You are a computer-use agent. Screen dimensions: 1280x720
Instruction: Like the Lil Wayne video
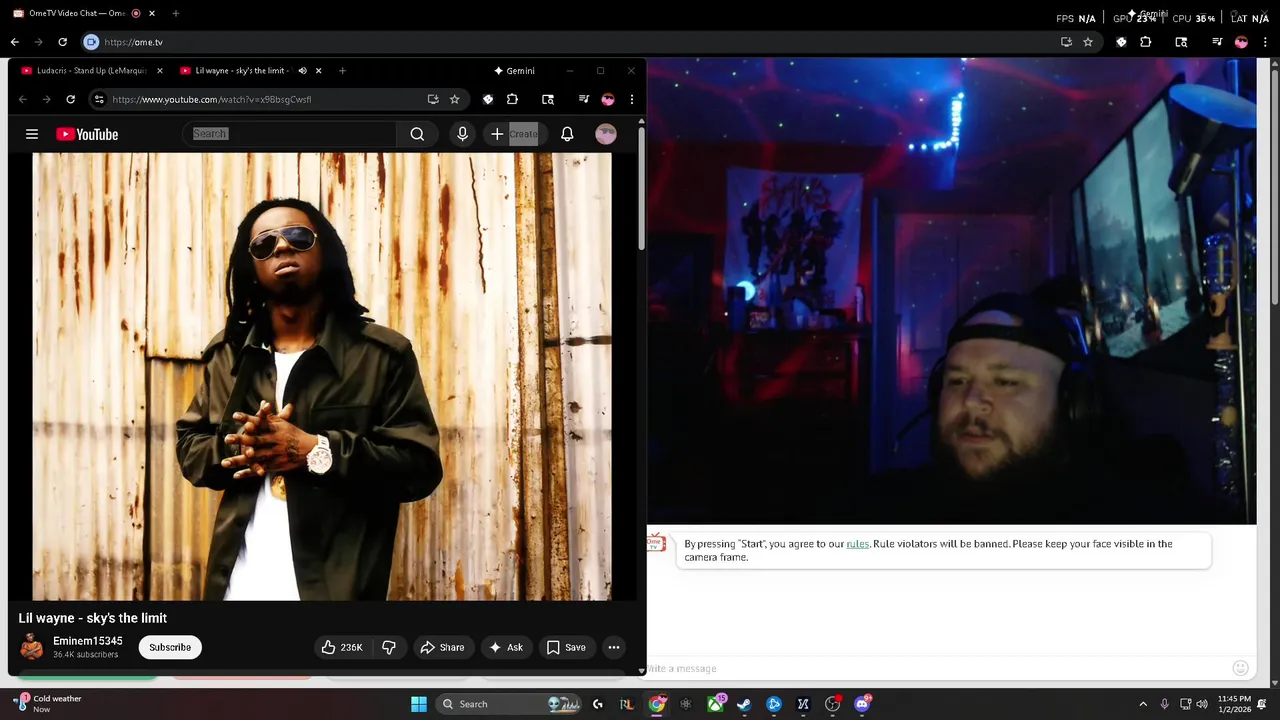pos(341,647)
